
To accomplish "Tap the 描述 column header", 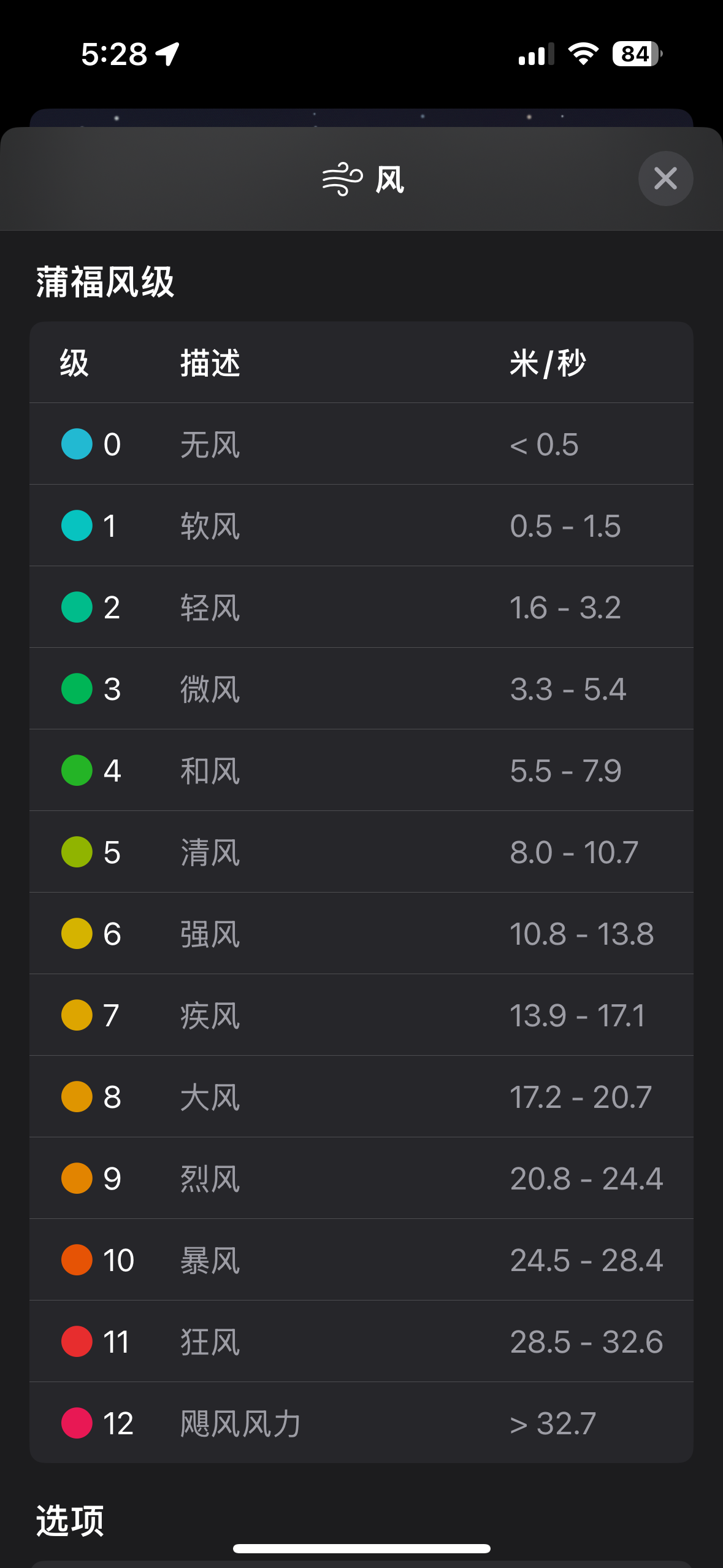I will 210,363.
